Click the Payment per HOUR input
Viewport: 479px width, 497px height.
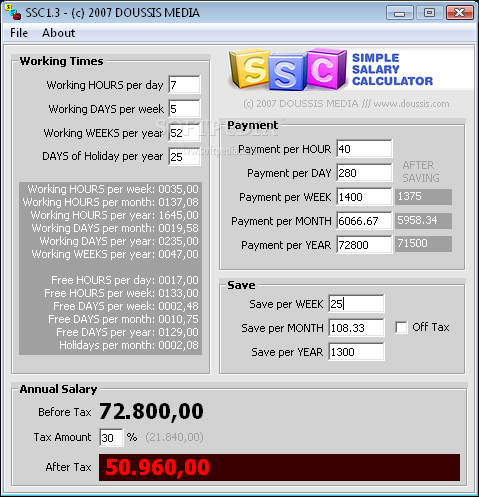click(364, 149)
